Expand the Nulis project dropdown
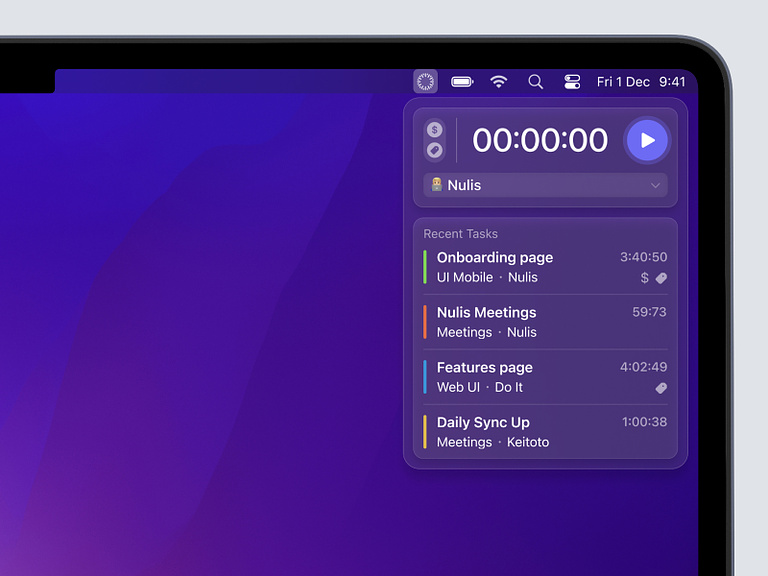 (544, 185)
